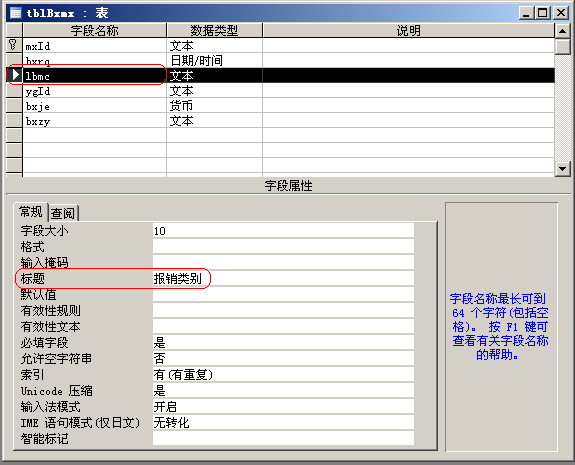Click the vertical scrollbar thumb of field grid
This screenshot has width=575, height=465.
point(562,47)
